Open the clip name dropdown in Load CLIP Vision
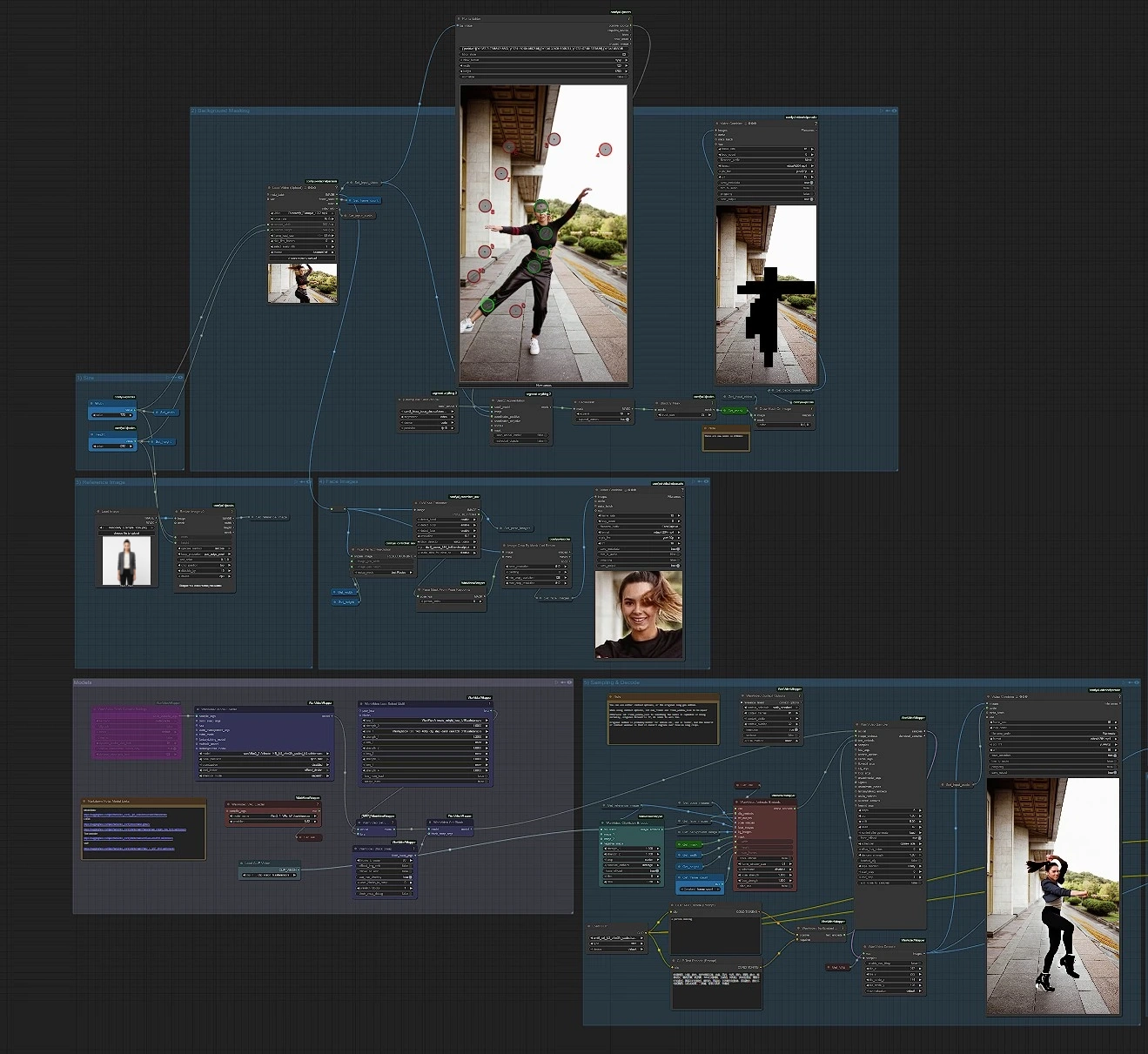Screen dimensions: 1148x1054 click(x=270, y=875)
